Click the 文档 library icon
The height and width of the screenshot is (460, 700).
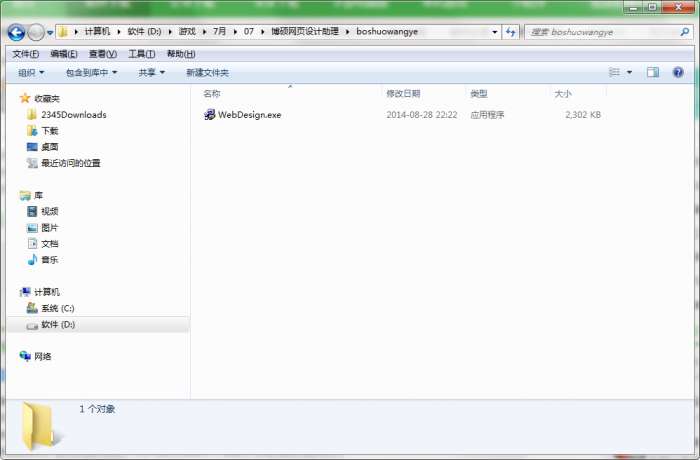pos(32,244)
